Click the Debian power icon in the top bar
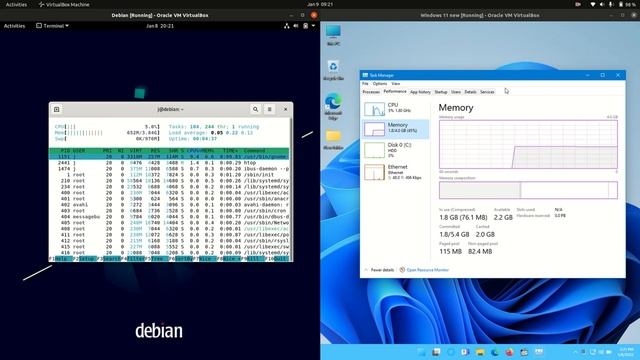Image resolution: width=640 pixels, height=360 pixels. click(x=305, y=26)
